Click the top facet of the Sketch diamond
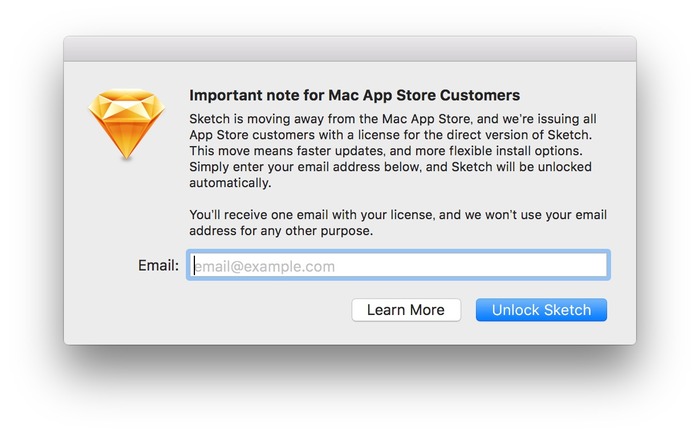 pos(126,97)
